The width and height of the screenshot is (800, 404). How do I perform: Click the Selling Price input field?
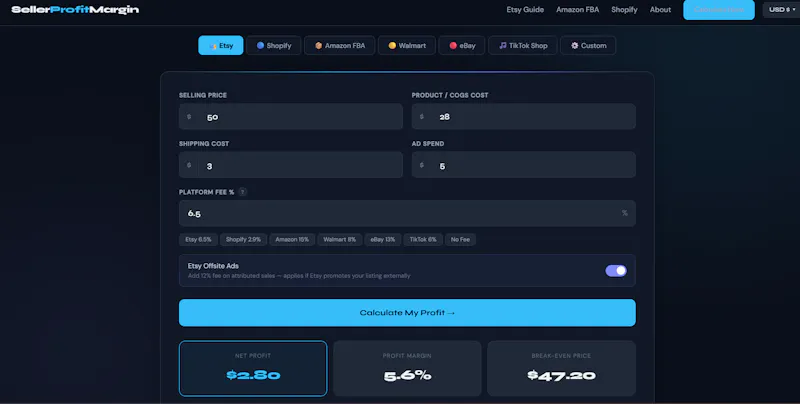[x=291, y=117]
